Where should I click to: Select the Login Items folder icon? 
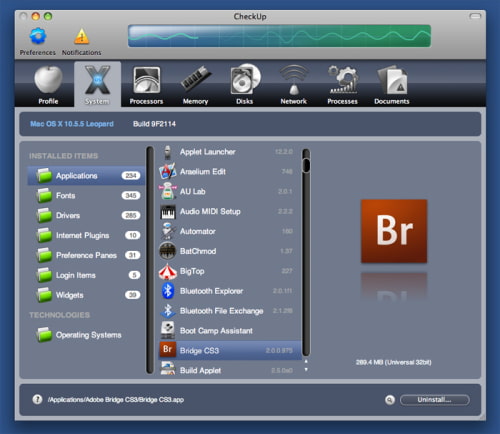[44, 275]
